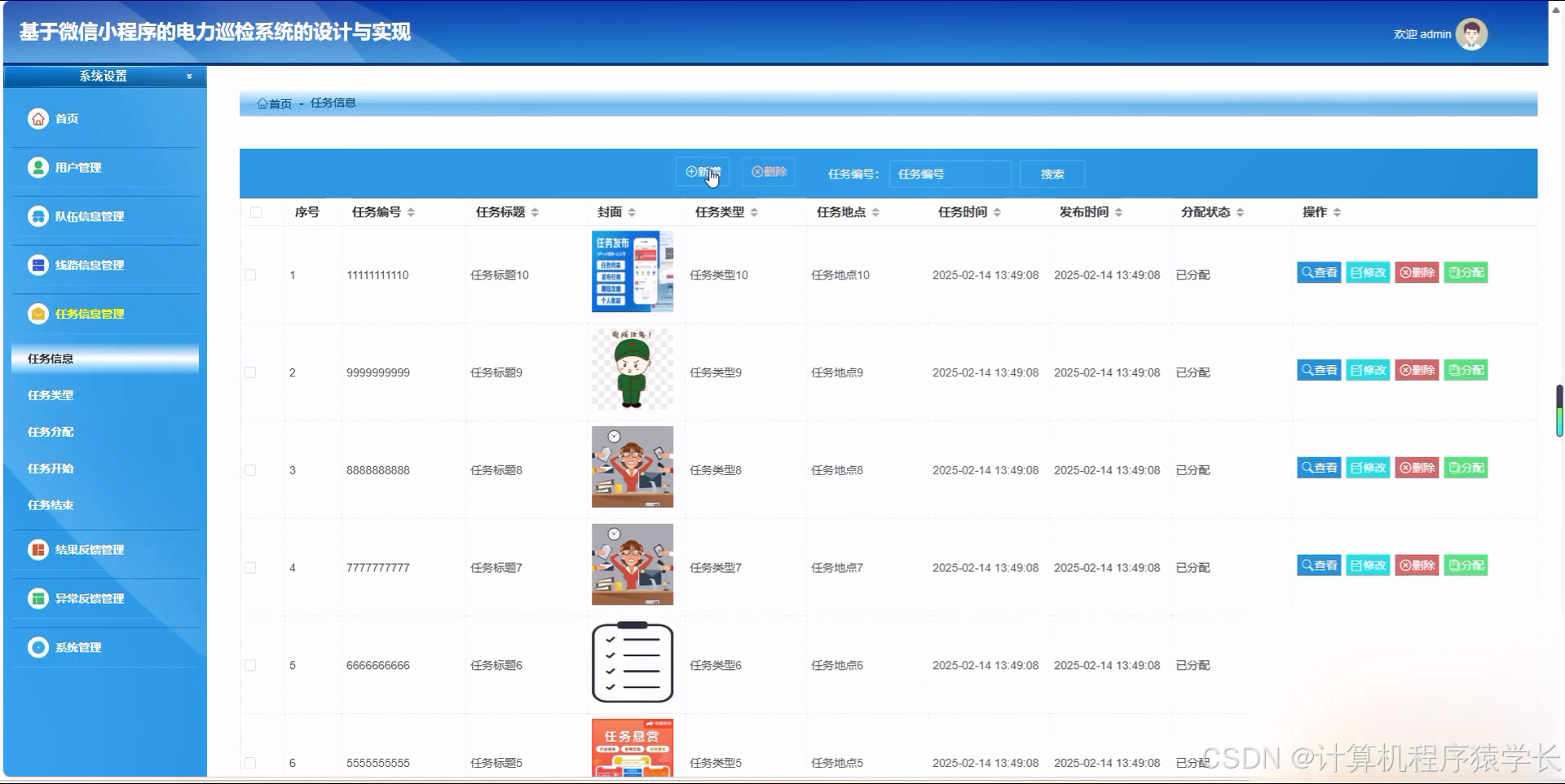The image size is (1565, 784).
Task: Click the 新增 add button
Action: tap(703, 172)
